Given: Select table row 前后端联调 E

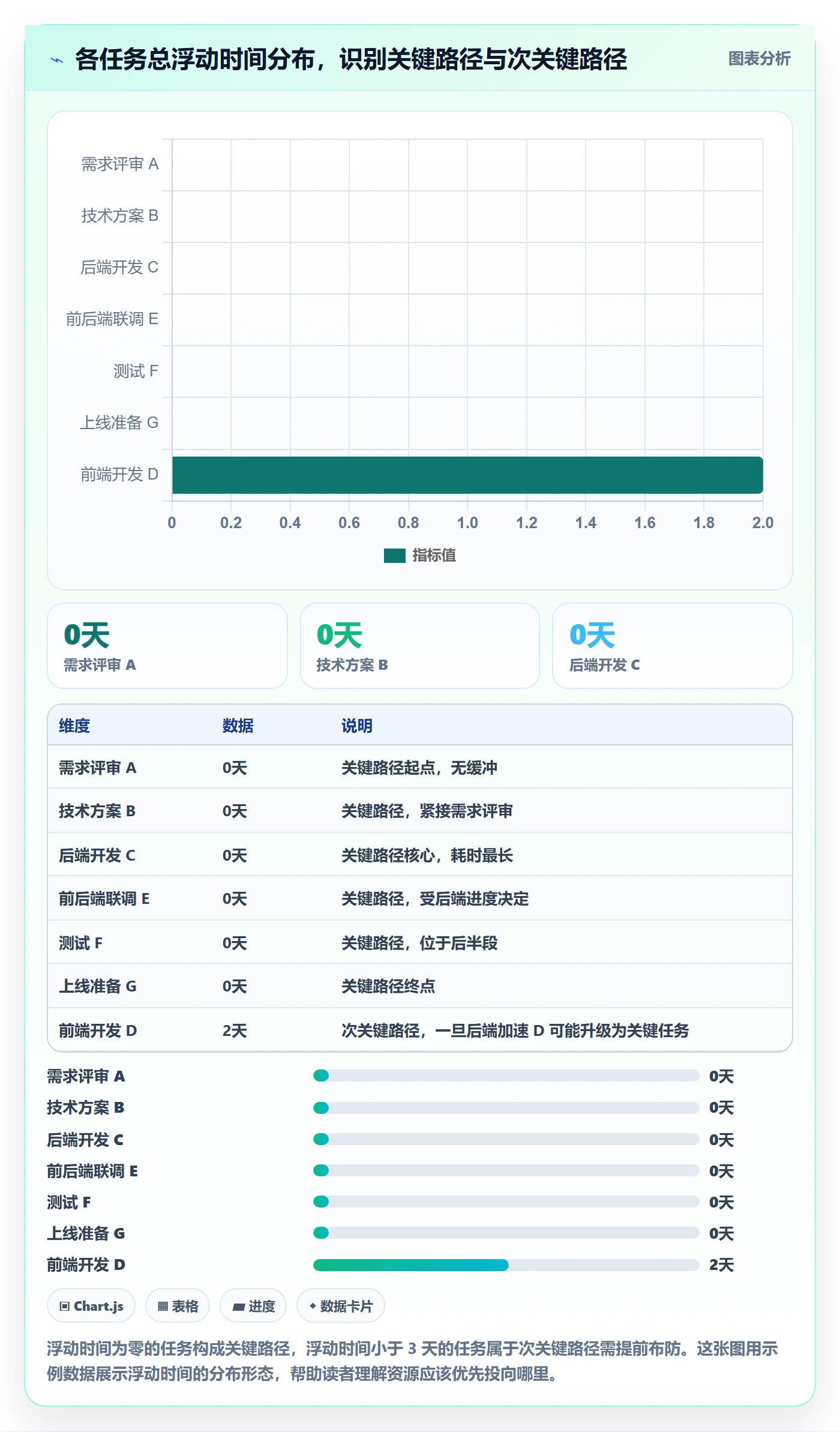Looking at the screenshot, I should [x=420, y=898].
